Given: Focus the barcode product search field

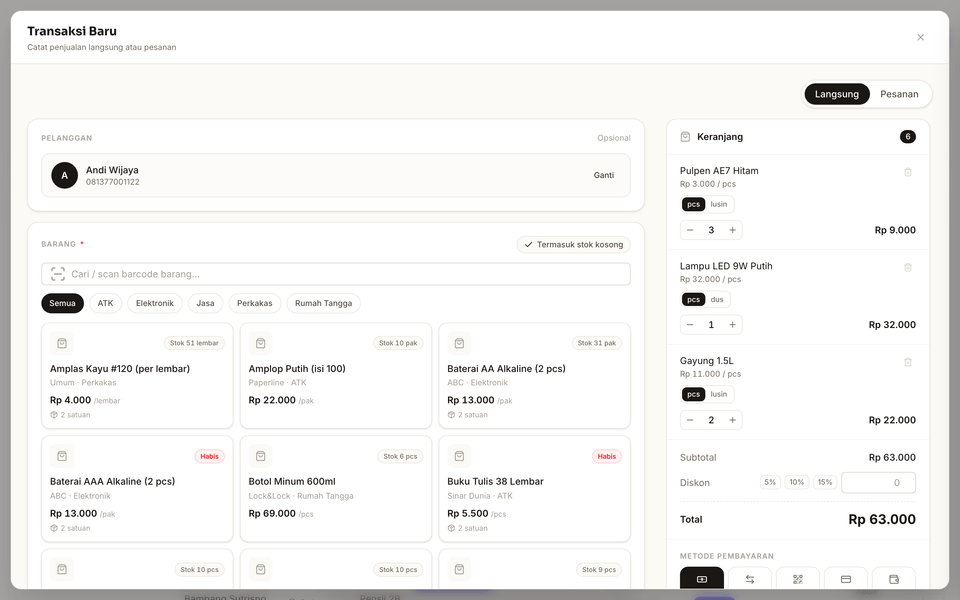Looking at the screenshot, I should point(336,274).
